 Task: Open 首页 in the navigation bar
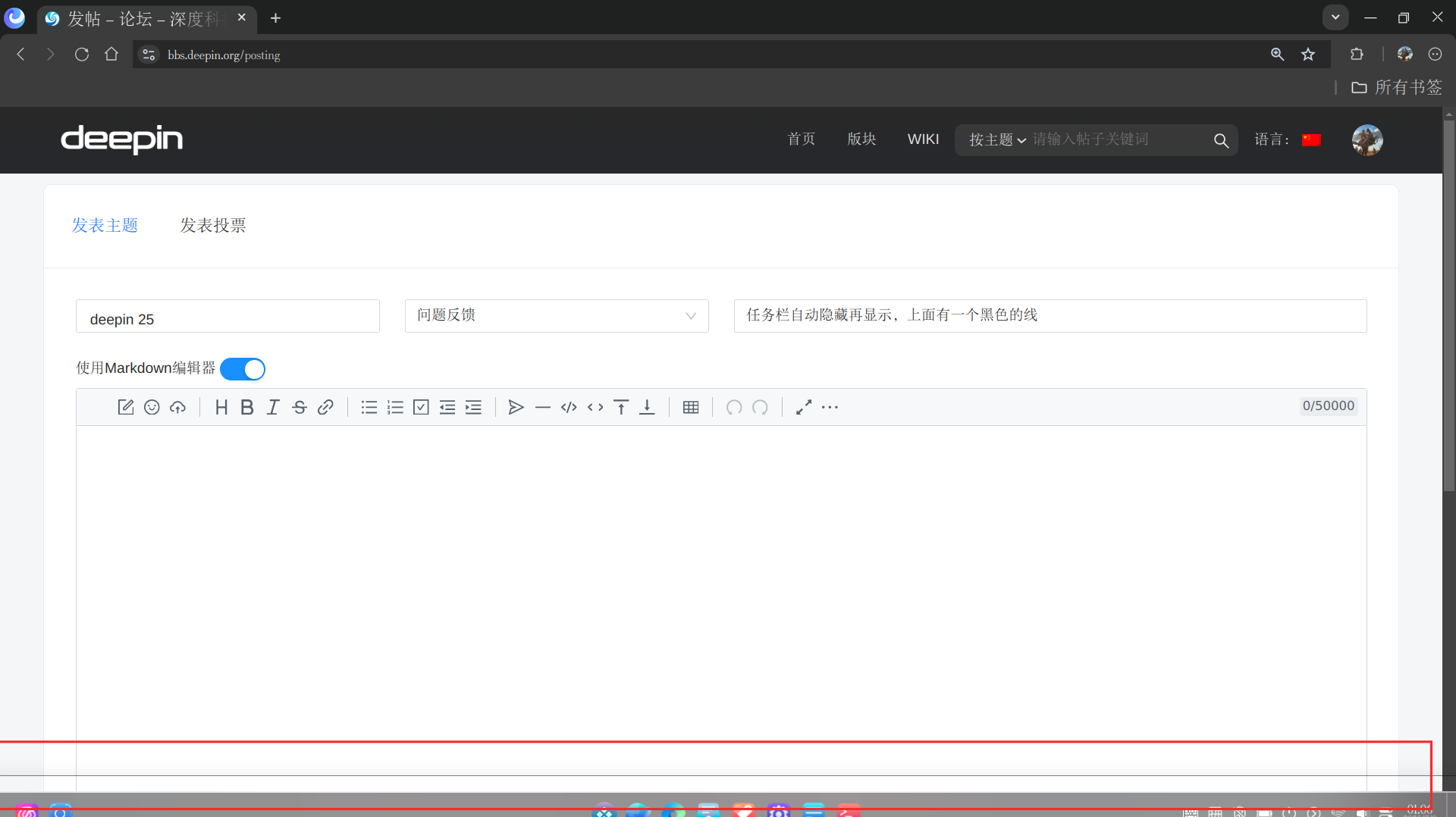pos(802,139)
